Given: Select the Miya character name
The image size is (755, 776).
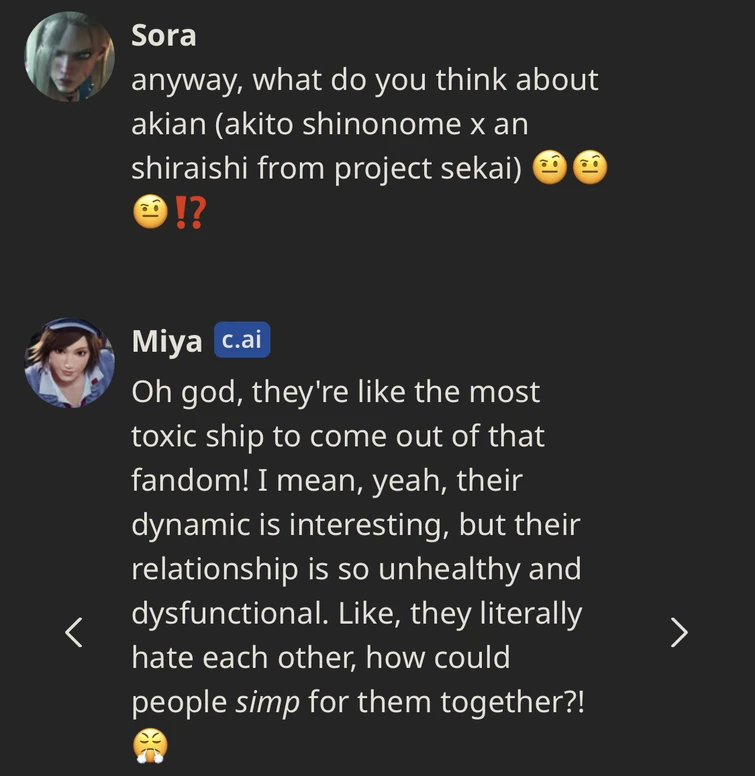Looking at the screenshot, I should click(x=167, y=342).
